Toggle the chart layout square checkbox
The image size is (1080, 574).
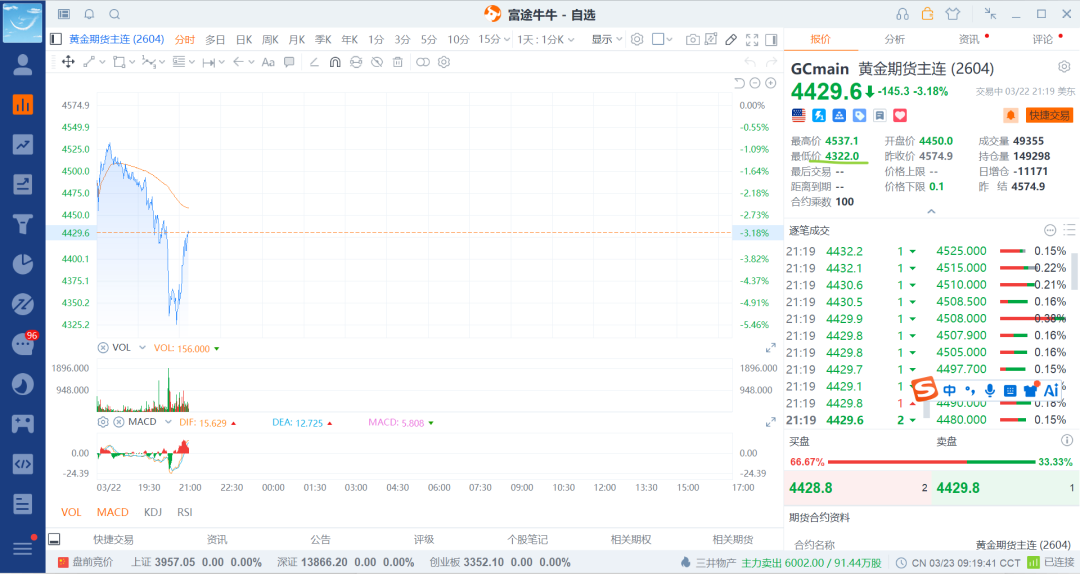pyautogui.click(x=658, y=39)
